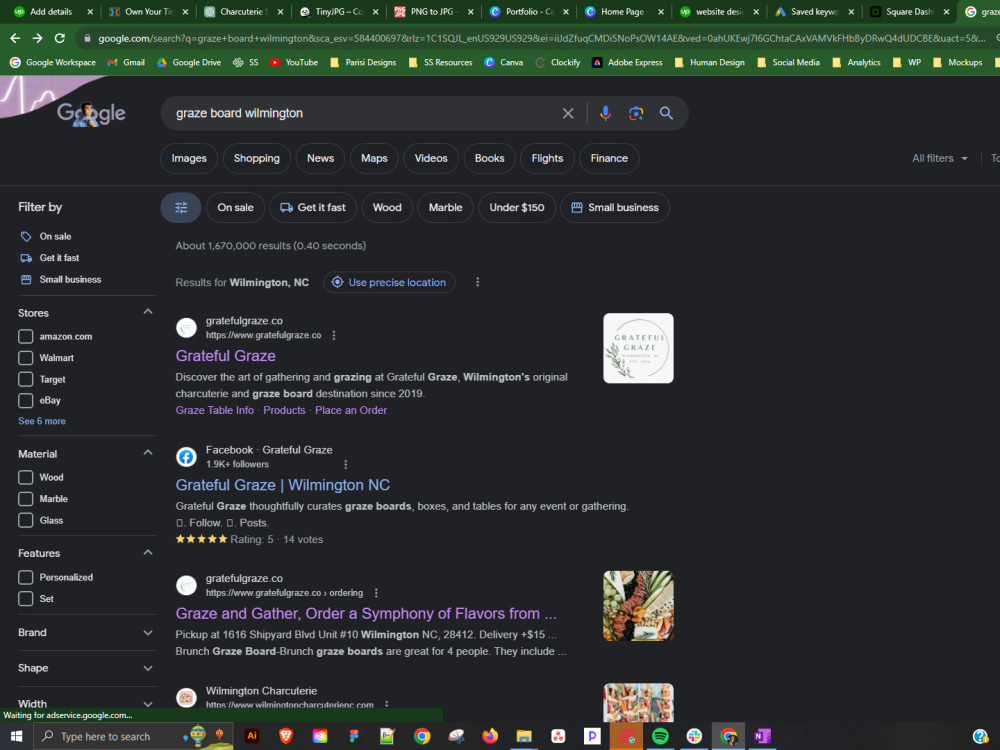1000x750 pixels.
Task: Open Figma from taskbar
Action: pyautogui.click(x=354, y=736)
